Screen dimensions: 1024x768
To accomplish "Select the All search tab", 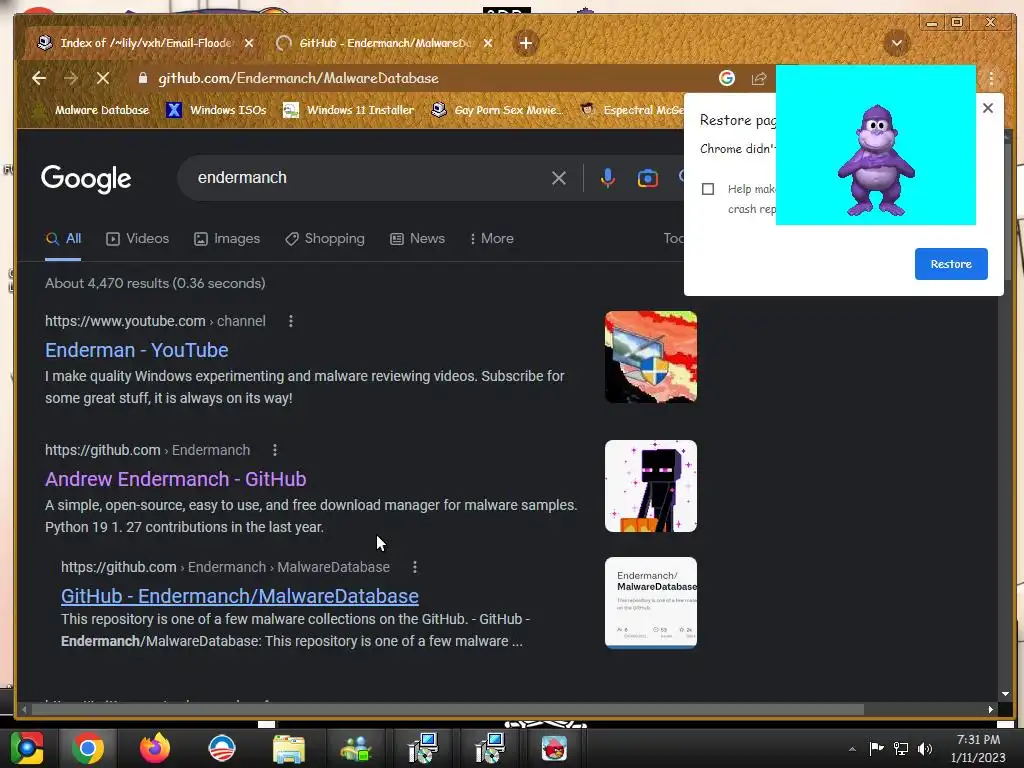I will click(63, 239).
